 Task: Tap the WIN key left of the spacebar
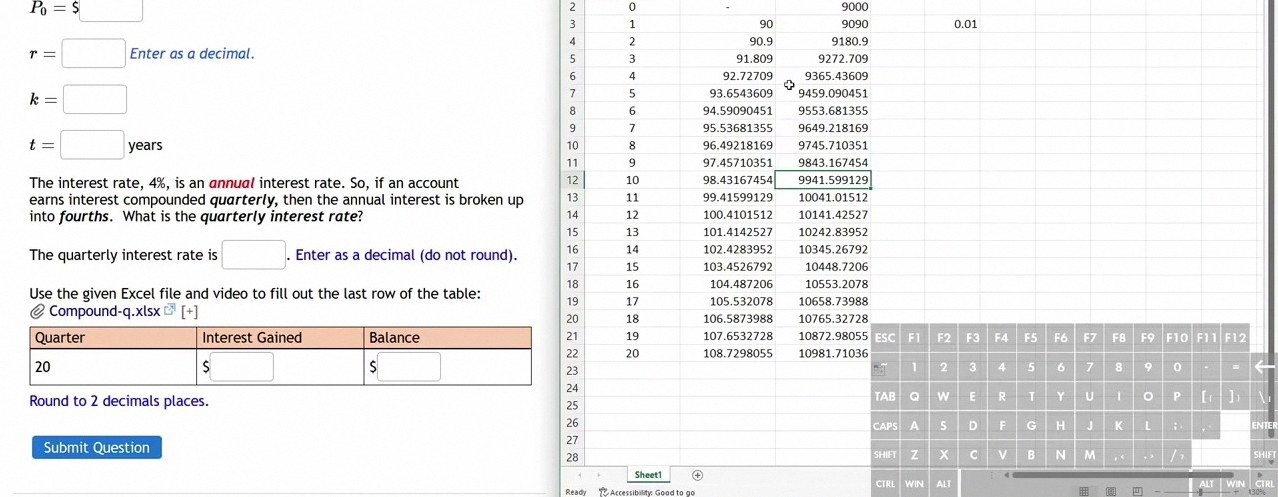pos(914,484)
